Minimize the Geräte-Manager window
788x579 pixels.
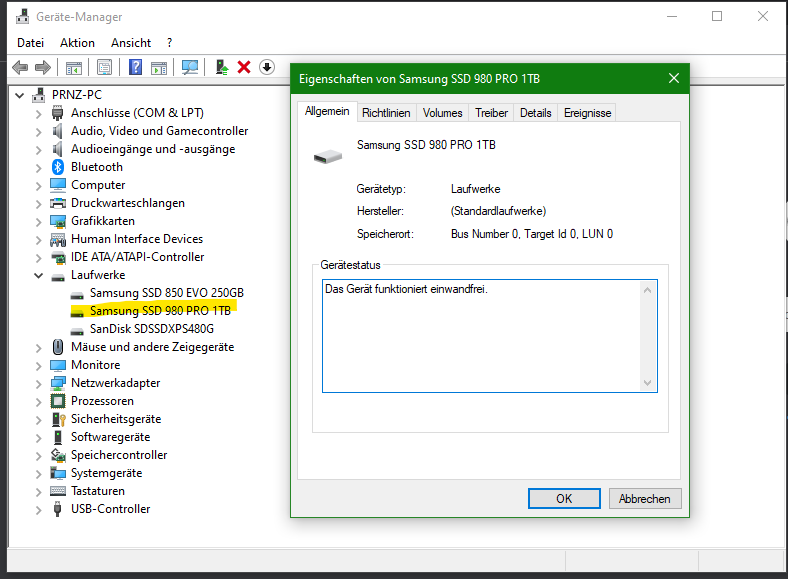672,17
